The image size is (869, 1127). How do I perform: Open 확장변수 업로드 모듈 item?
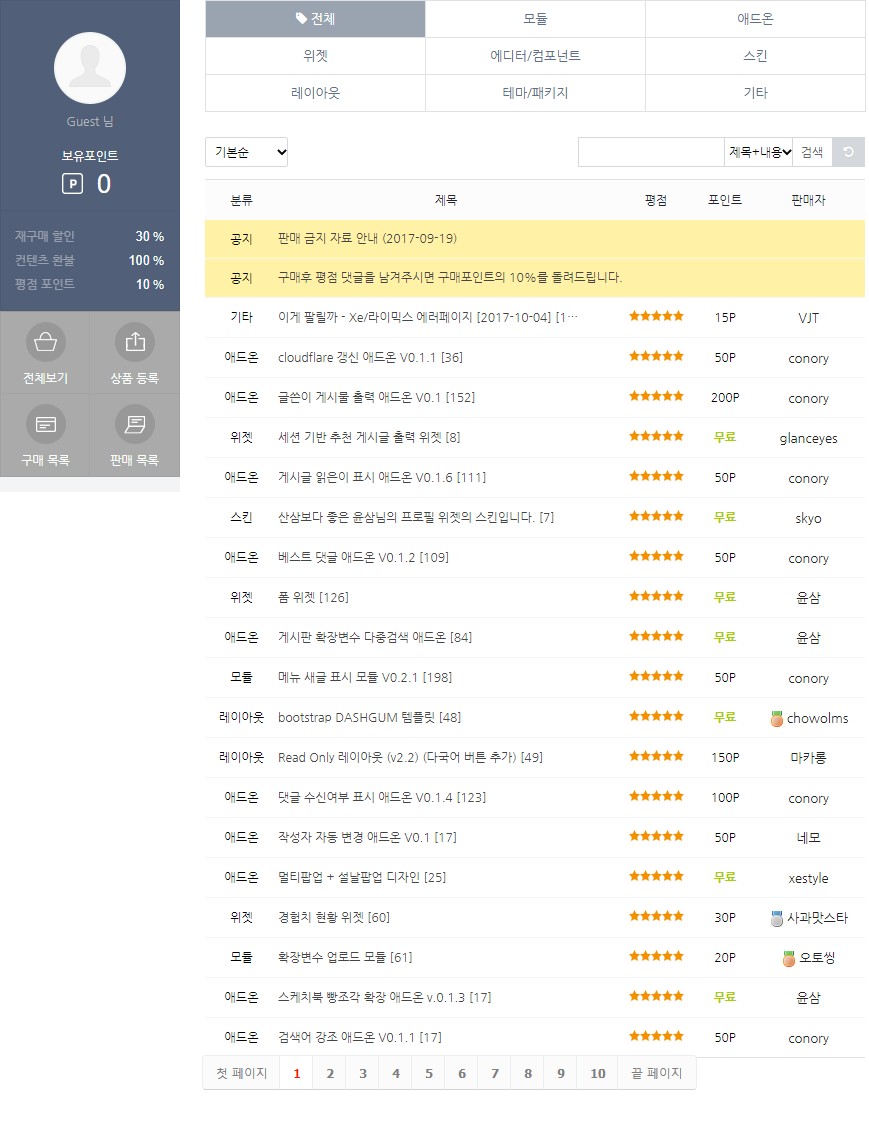[x=345, y=957]
